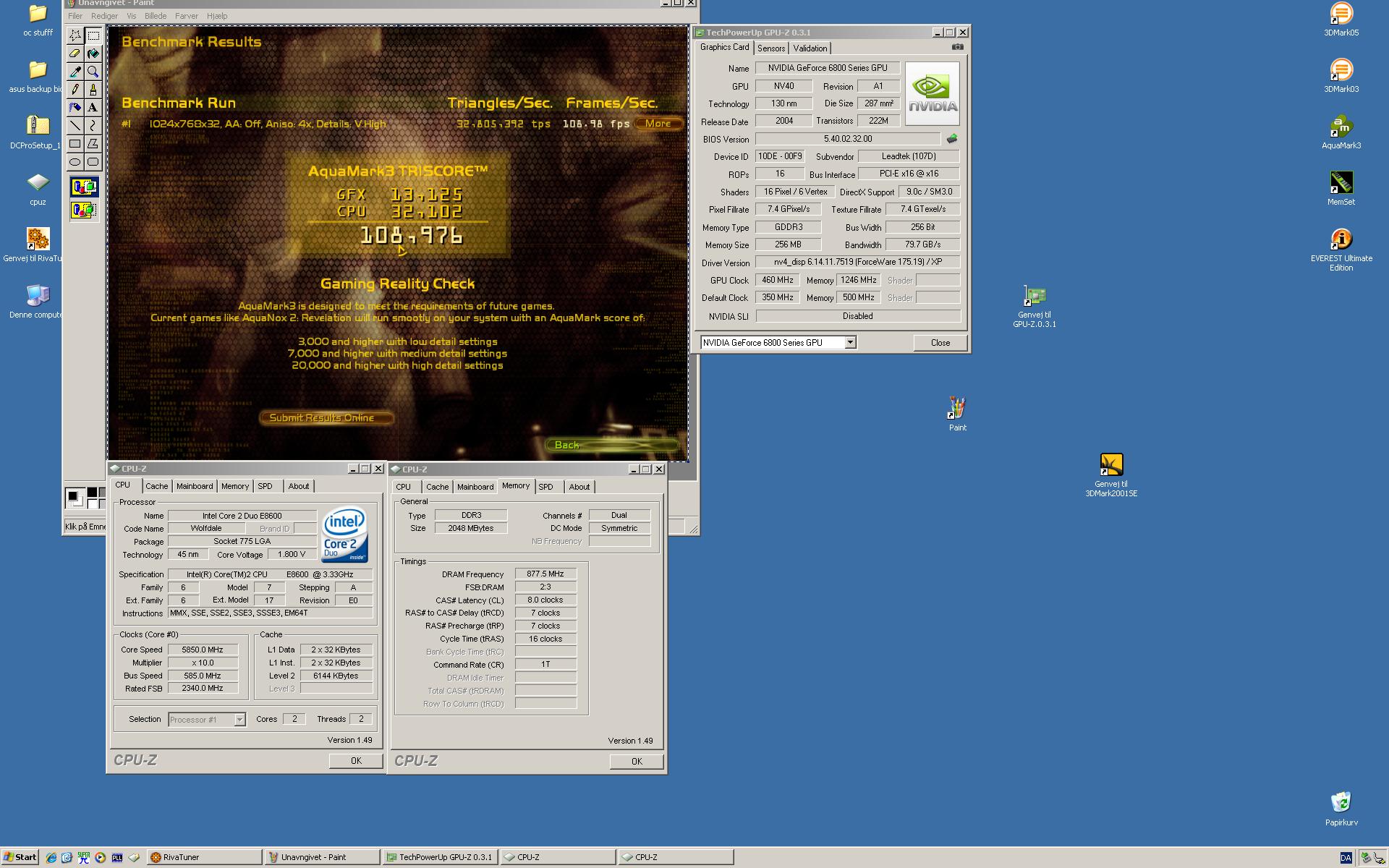
Task: Click the More button beside fps result
Action: tap(658, 124)
